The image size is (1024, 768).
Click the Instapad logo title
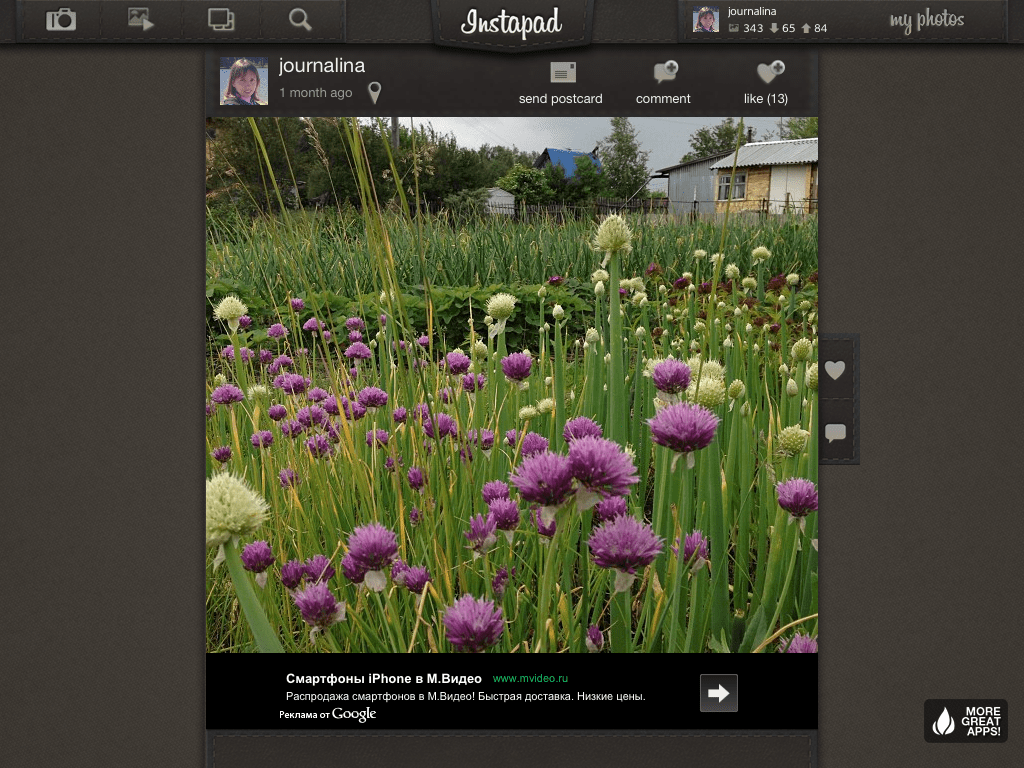click(511, 23)
